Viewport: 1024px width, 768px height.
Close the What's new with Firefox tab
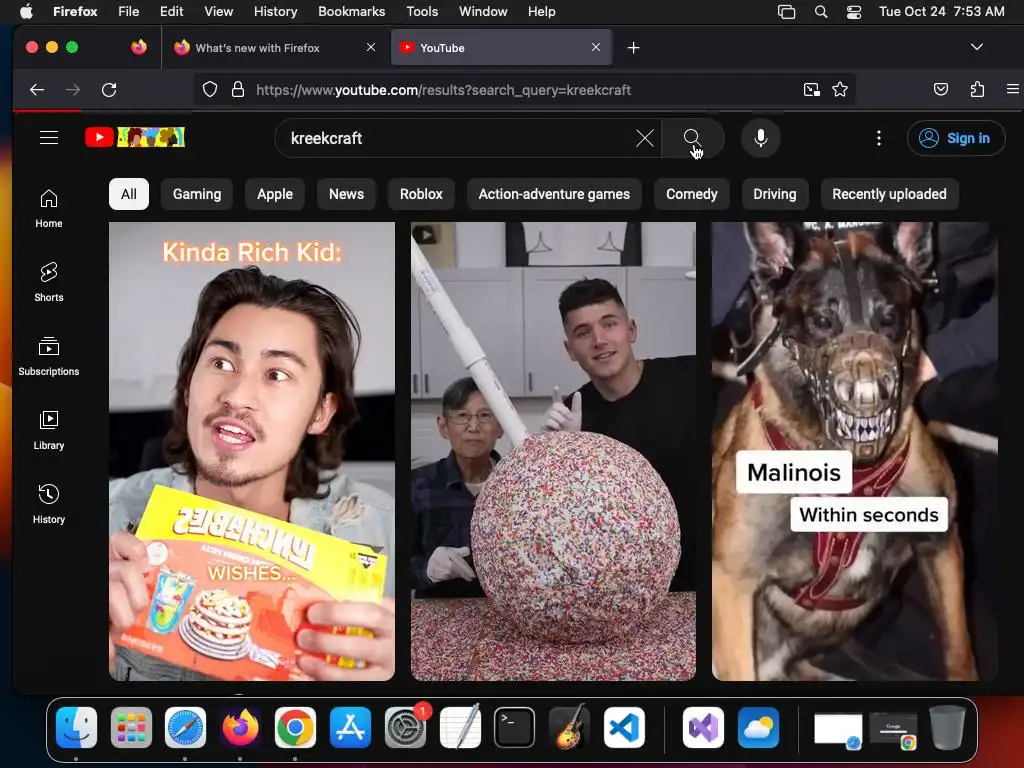(x=371, y=47)
